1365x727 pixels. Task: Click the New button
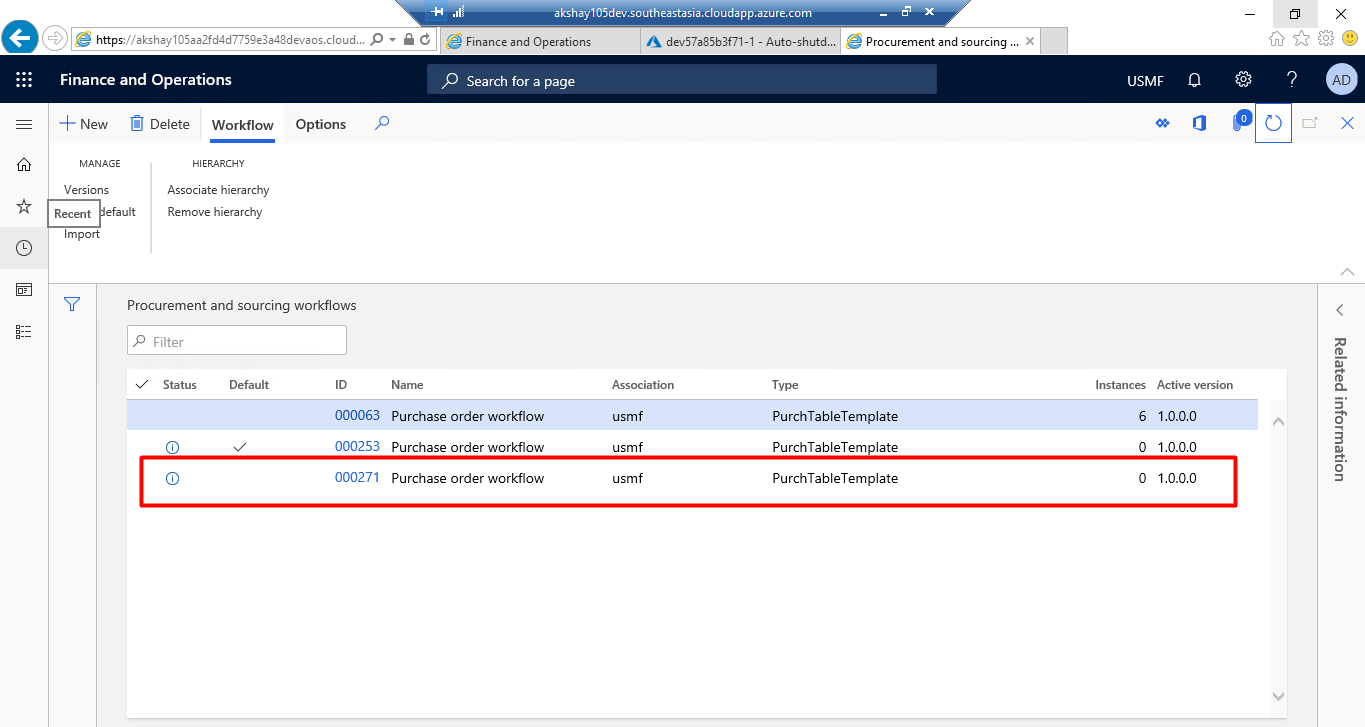click(x=83, y=124)
